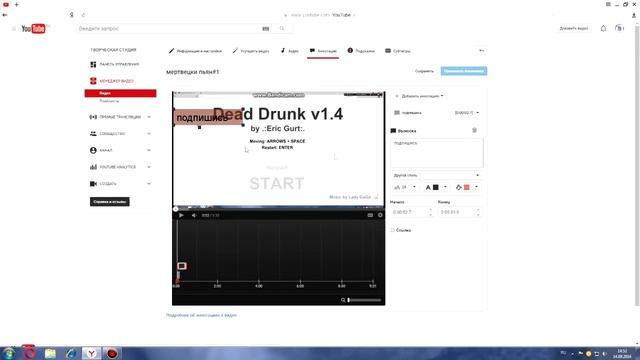
Task: Click the Менеджер видео sidebar icon
Action: pyautogui.click(x=93, y=81)
